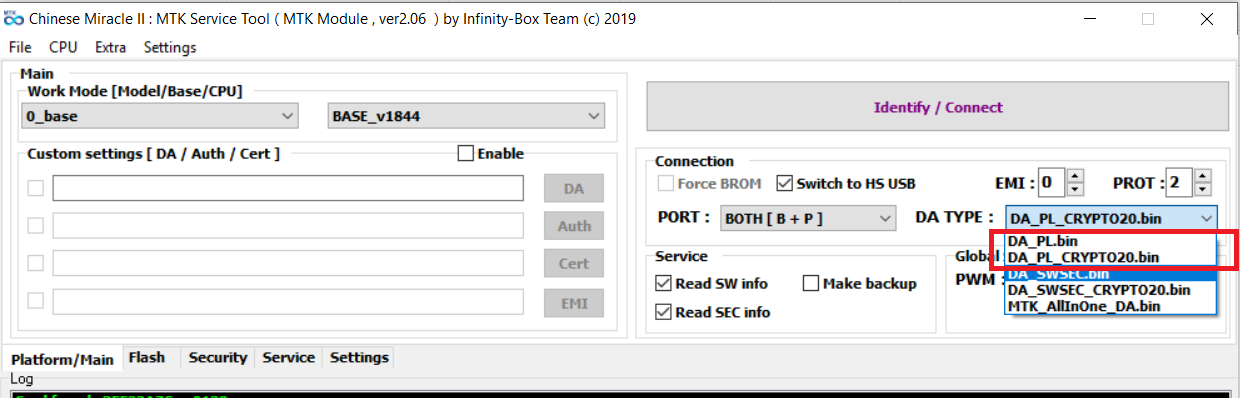Toggle Make backup checkbox
The image size is (1240, 398).
click(x=811, y=284)
